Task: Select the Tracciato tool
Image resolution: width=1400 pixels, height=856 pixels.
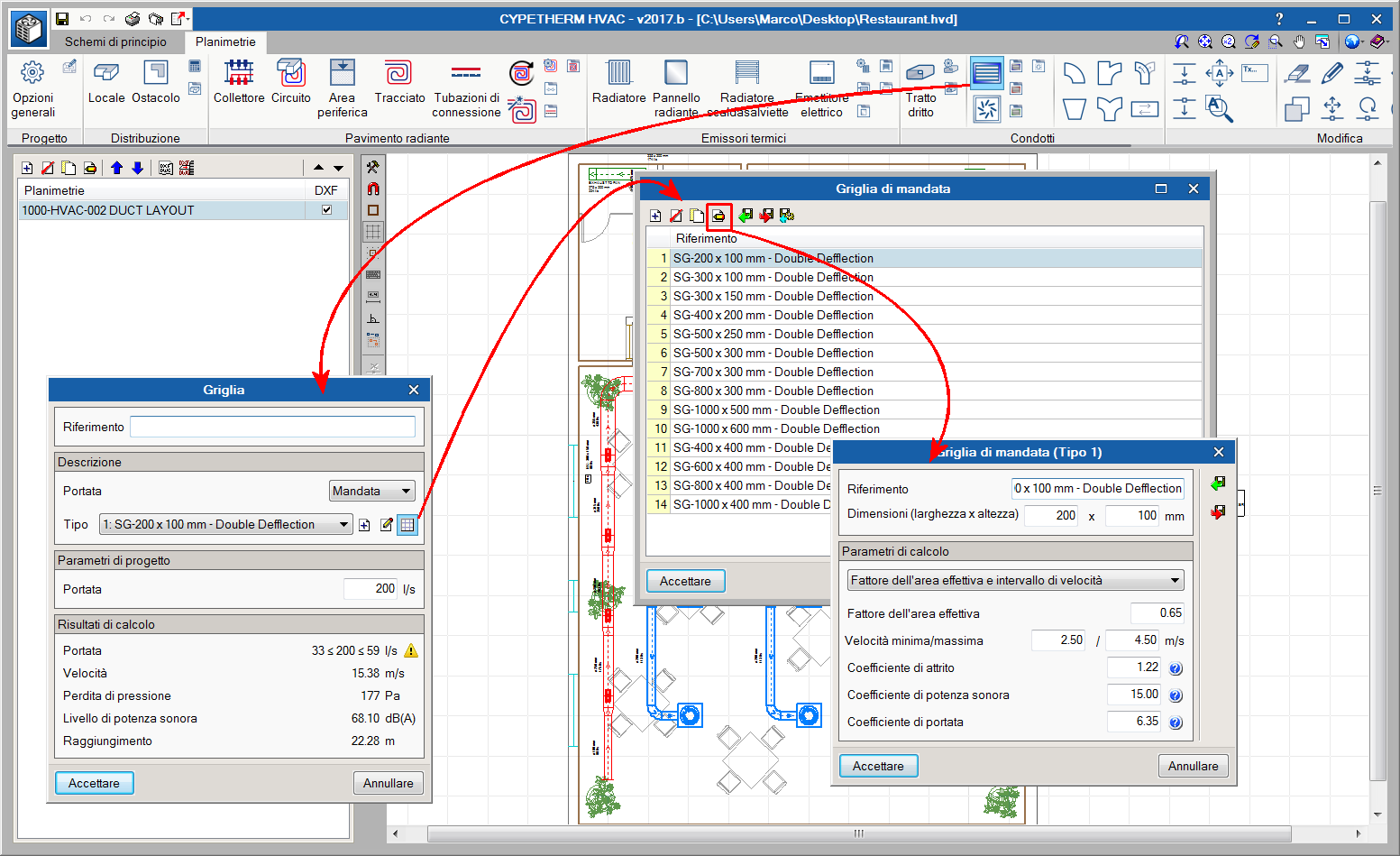Action: click(x=399, y=82)
